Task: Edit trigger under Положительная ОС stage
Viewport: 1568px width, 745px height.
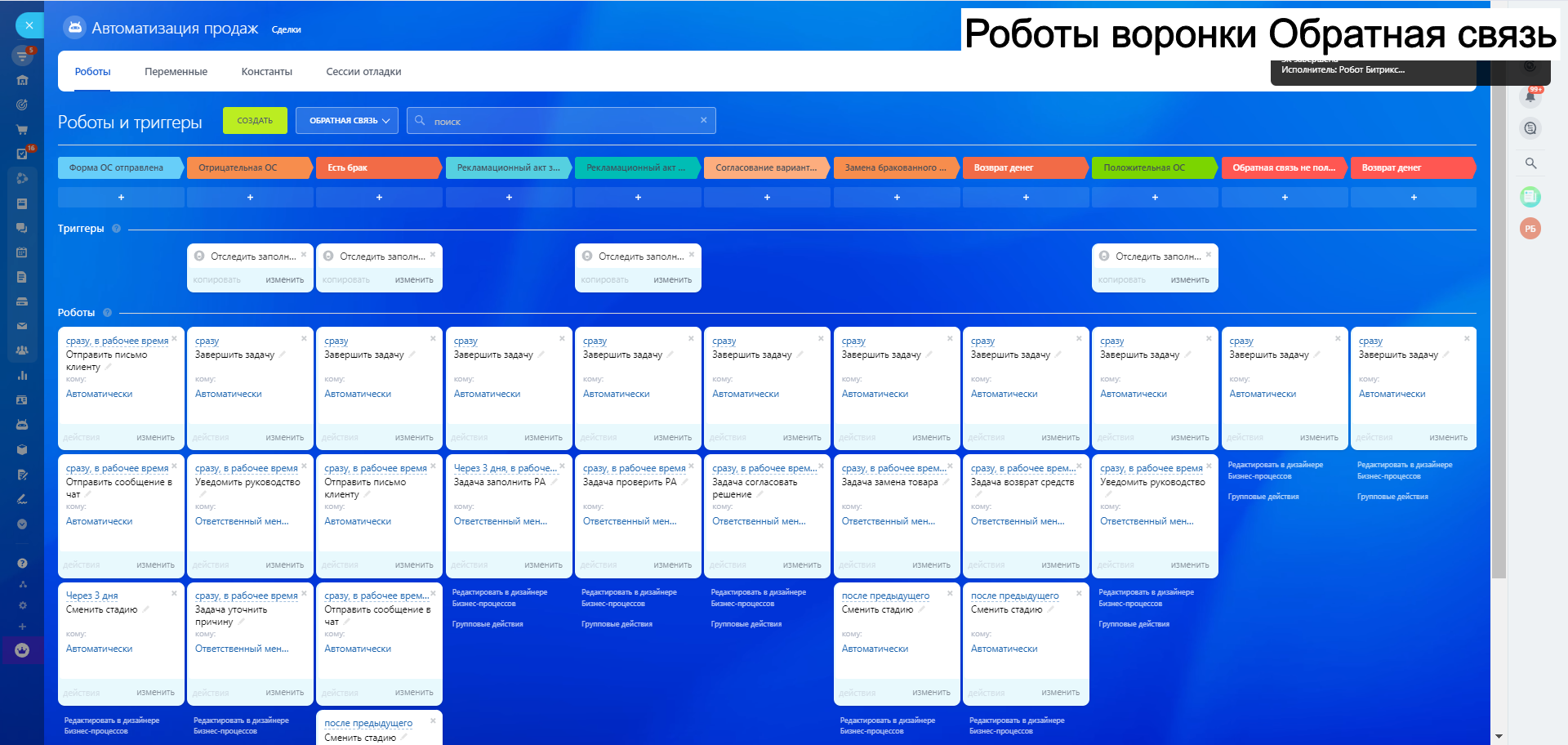Action: 1190,280
